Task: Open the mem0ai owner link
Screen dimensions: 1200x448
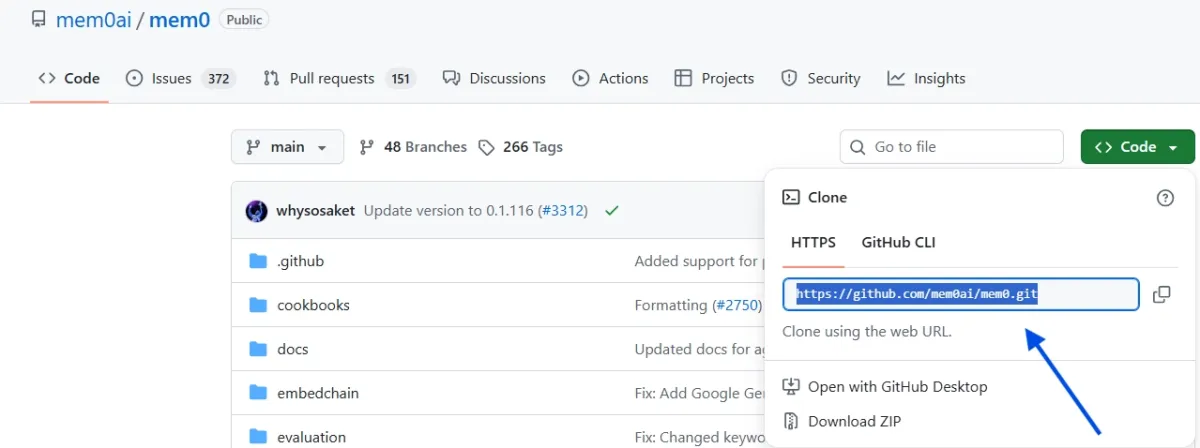Action: (x=95, y=19)
